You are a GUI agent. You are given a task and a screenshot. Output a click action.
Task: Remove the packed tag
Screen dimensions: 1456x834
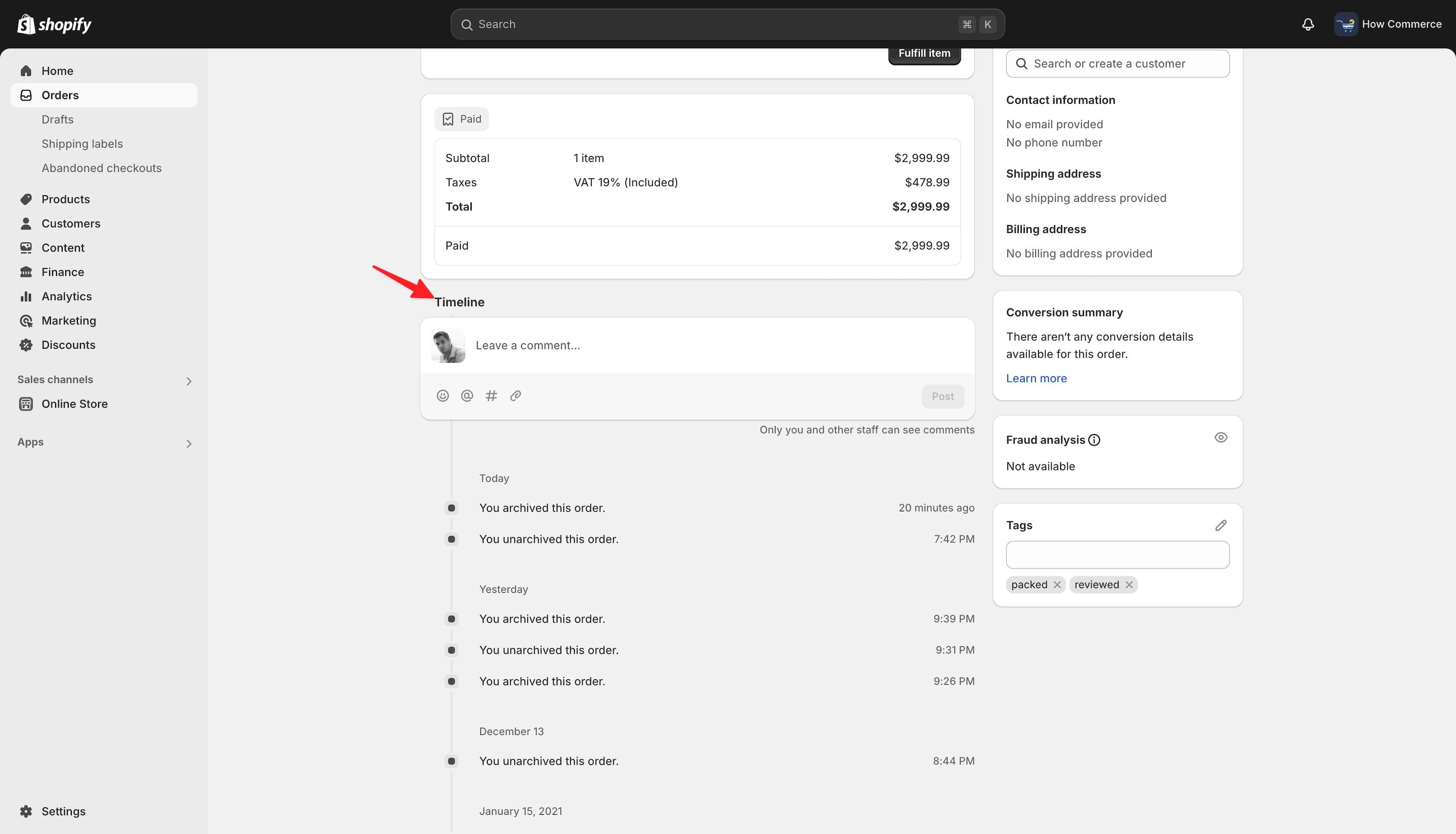1058,585
